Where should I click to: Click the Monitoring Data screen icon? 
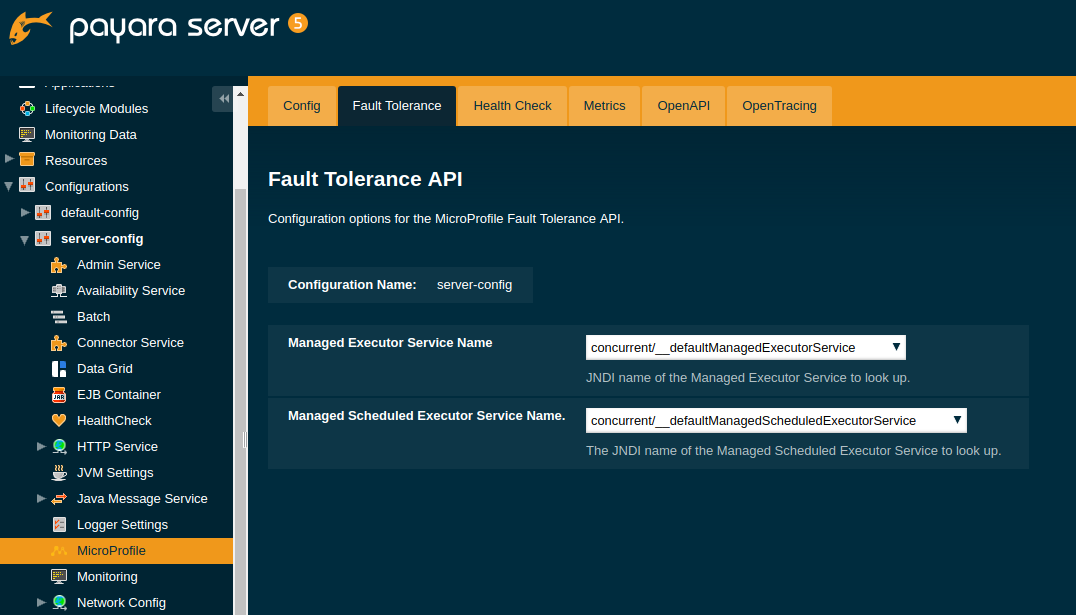[27, 135]
